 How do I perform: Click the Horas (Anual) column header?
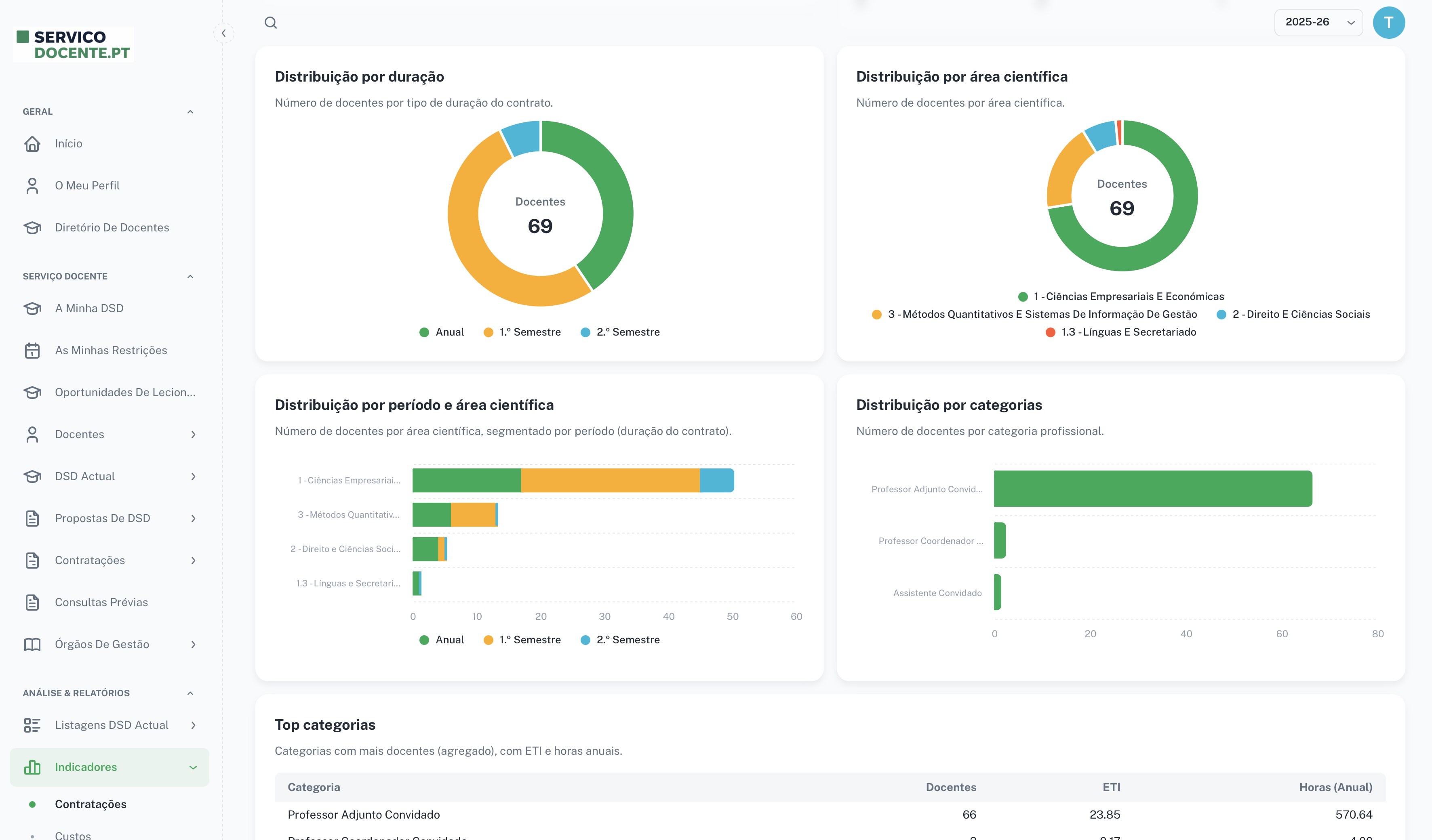coord(1335,788)
